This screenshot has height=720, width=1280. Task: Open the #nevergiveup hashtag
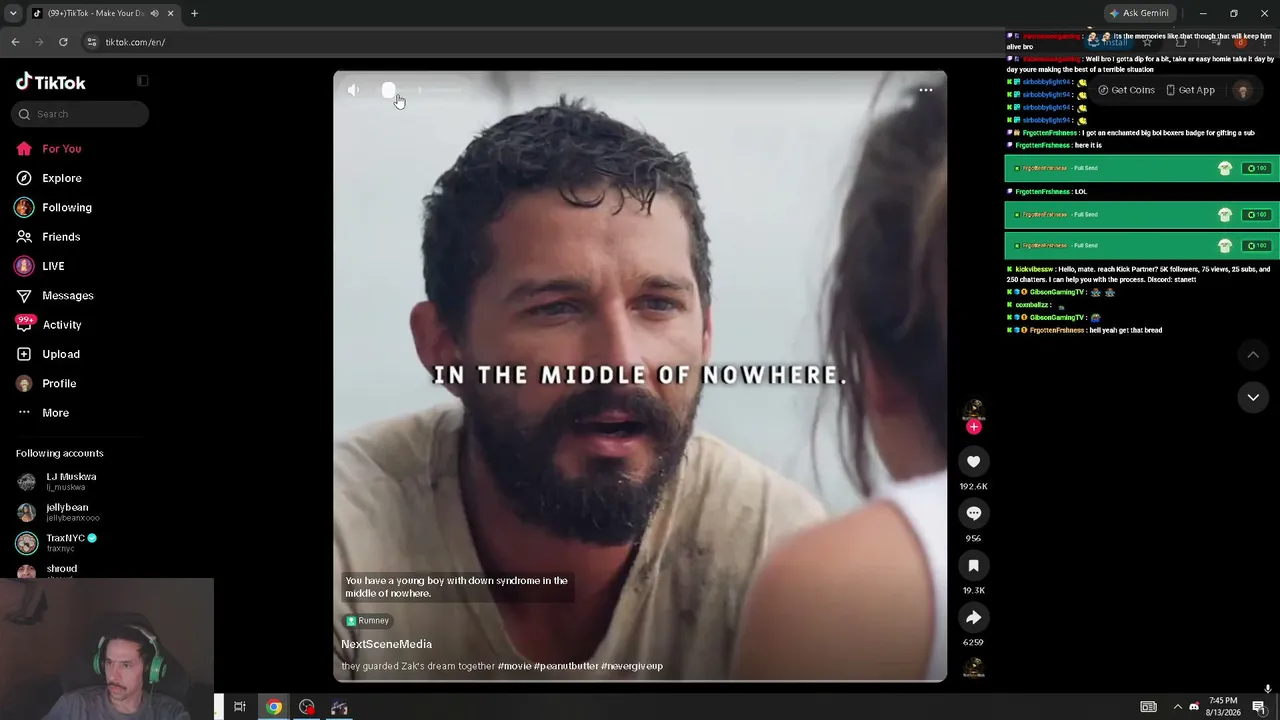pyautogui.click(x=632, y=666)
